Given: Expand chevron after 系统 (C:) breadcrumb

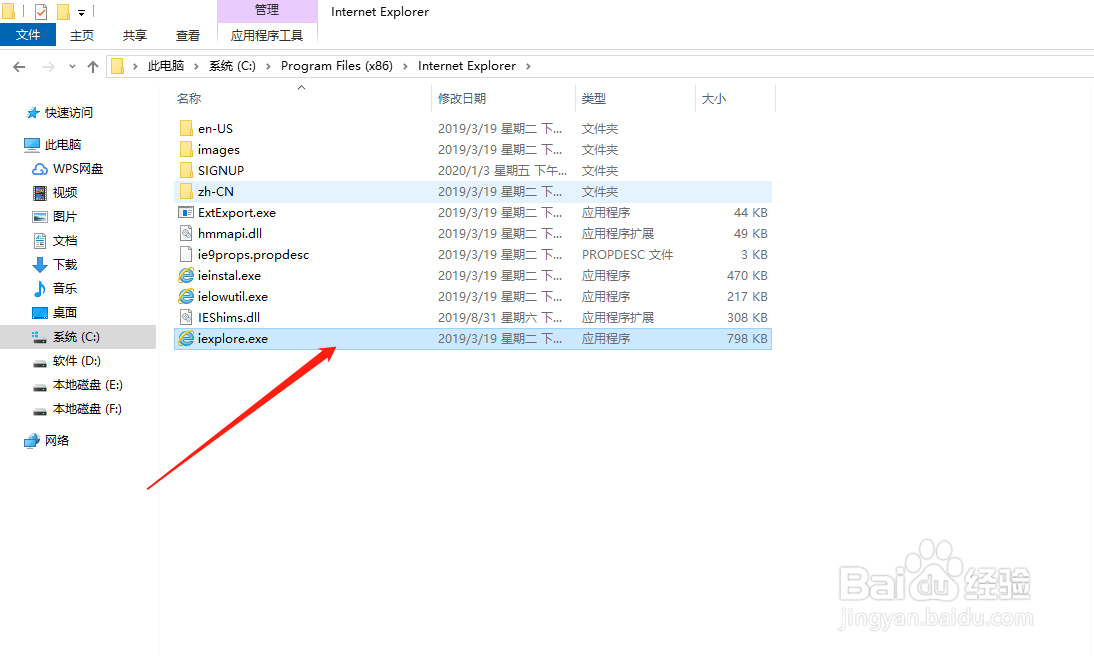Looking at the screenshot, I should 268,66.
